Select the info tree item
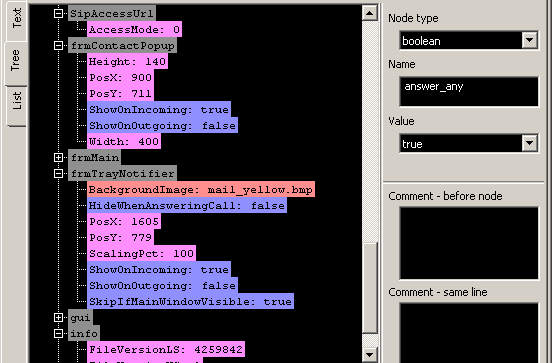Screen dimensions: 552x363 coord(84,333)
